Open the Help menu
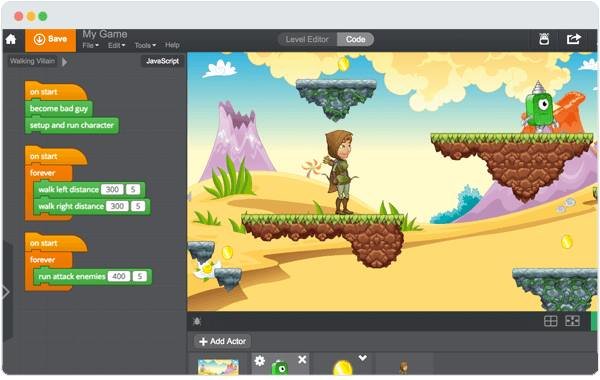The image size is (600, 380). click(x=172, y=45)
